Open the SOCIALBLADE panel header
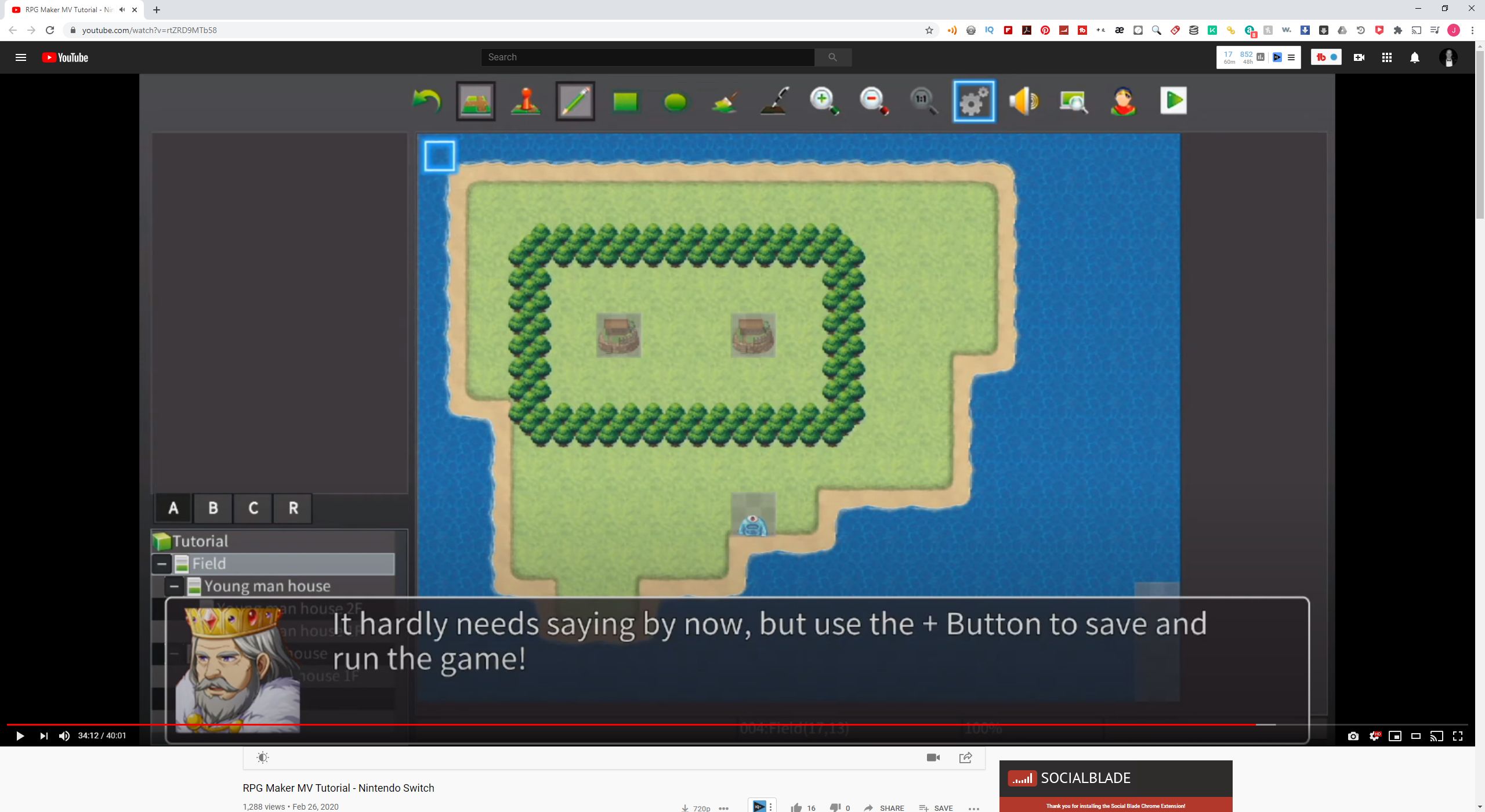 (1115, 778)
